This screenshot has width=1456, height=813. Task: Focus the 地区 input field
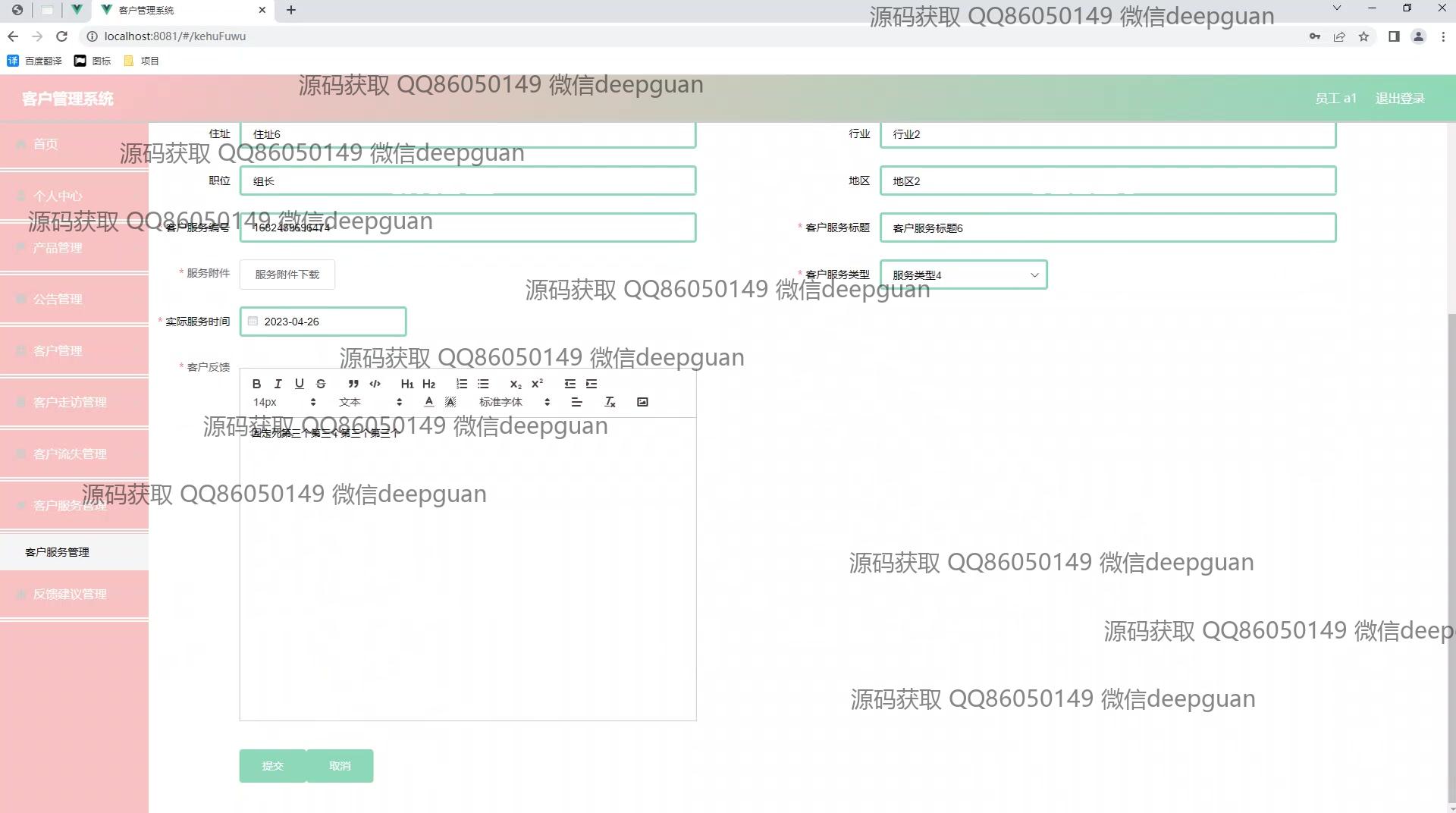coord(1108,180)
